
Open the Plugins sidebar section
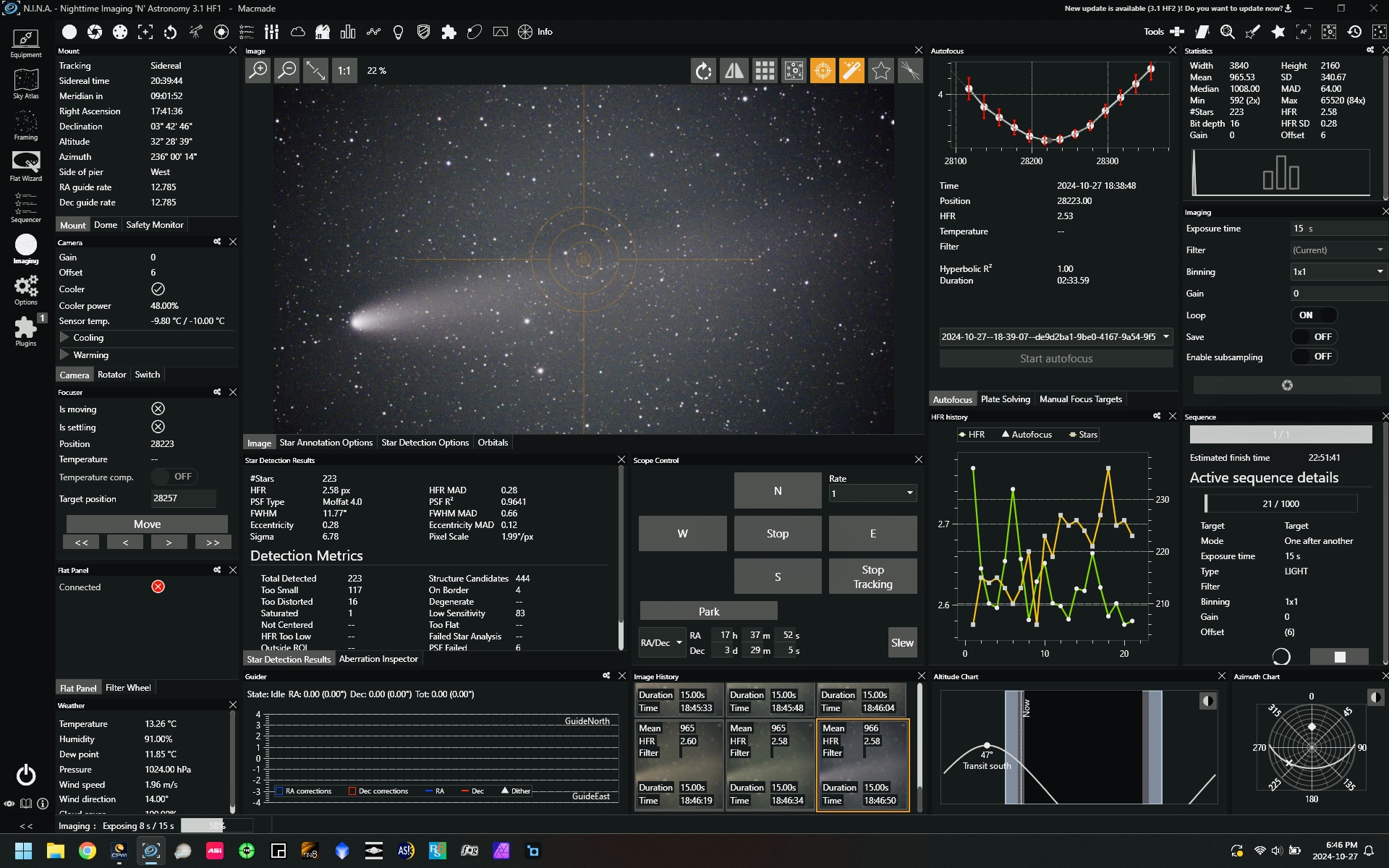click(25, 331)
